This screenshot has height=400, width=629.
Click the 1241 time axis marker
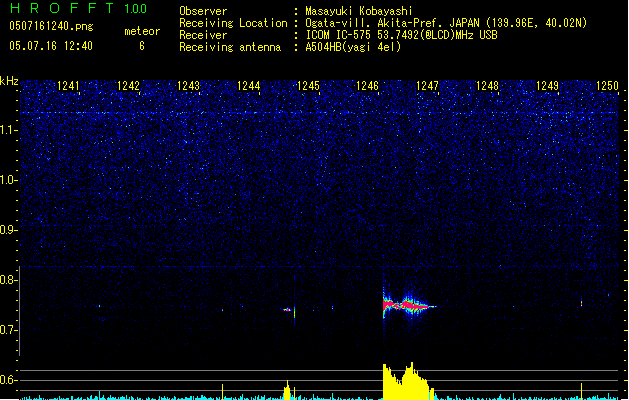[x=68, y=86]
